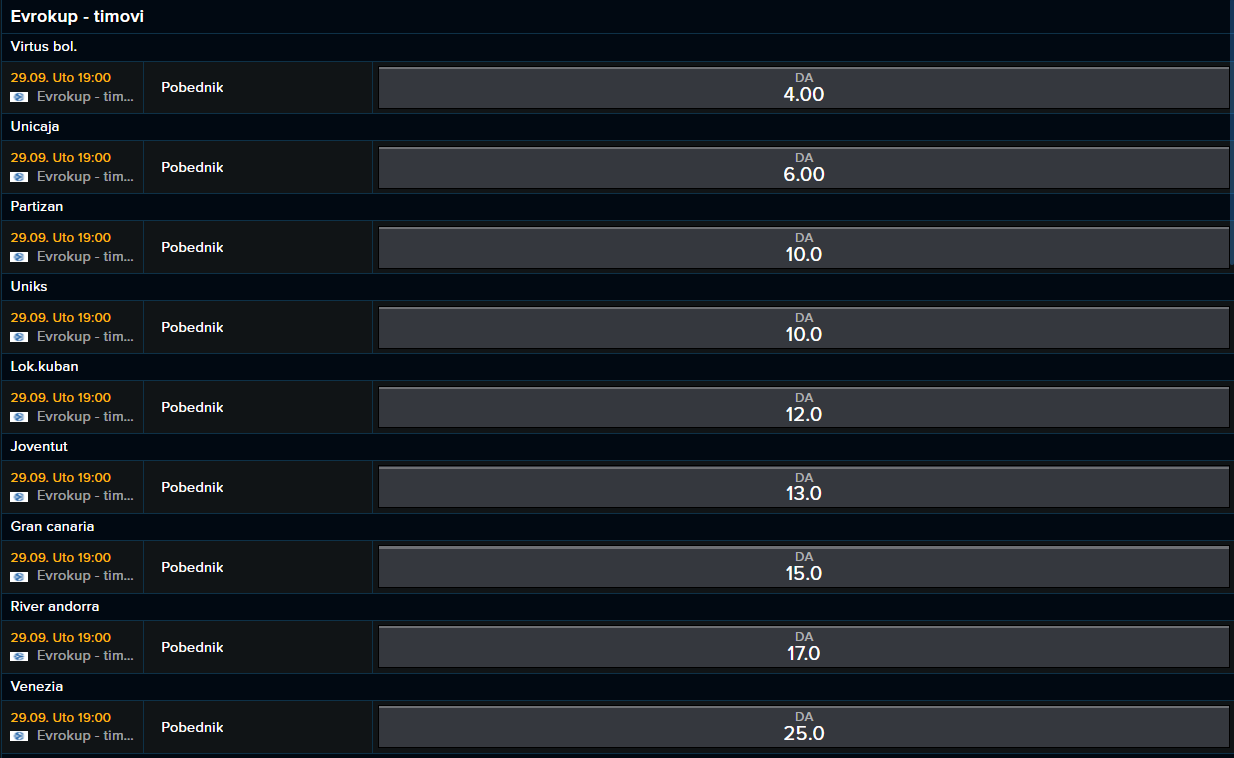Screen dimensions: 1234x758
Task: Pick Partizan winner odds 10.0
Action: click(x=804, y=248)
